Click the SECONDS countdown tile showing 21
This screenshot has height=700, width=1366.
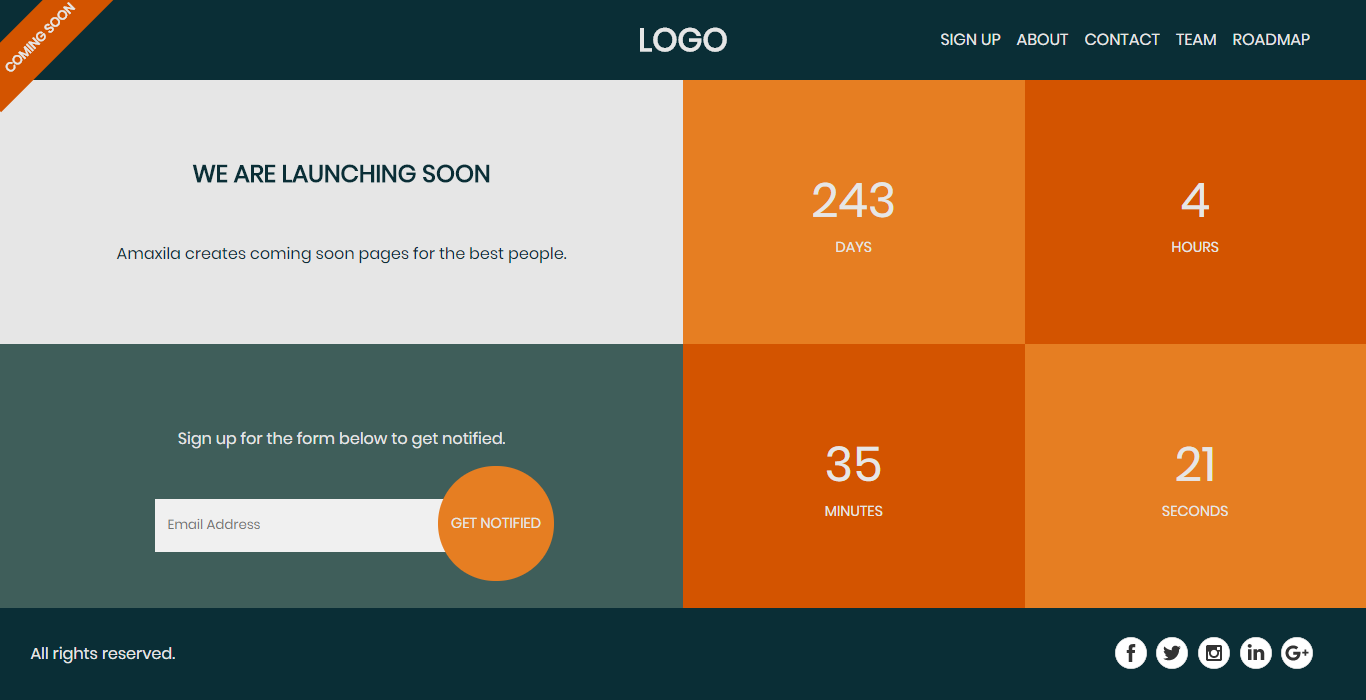1195,476
